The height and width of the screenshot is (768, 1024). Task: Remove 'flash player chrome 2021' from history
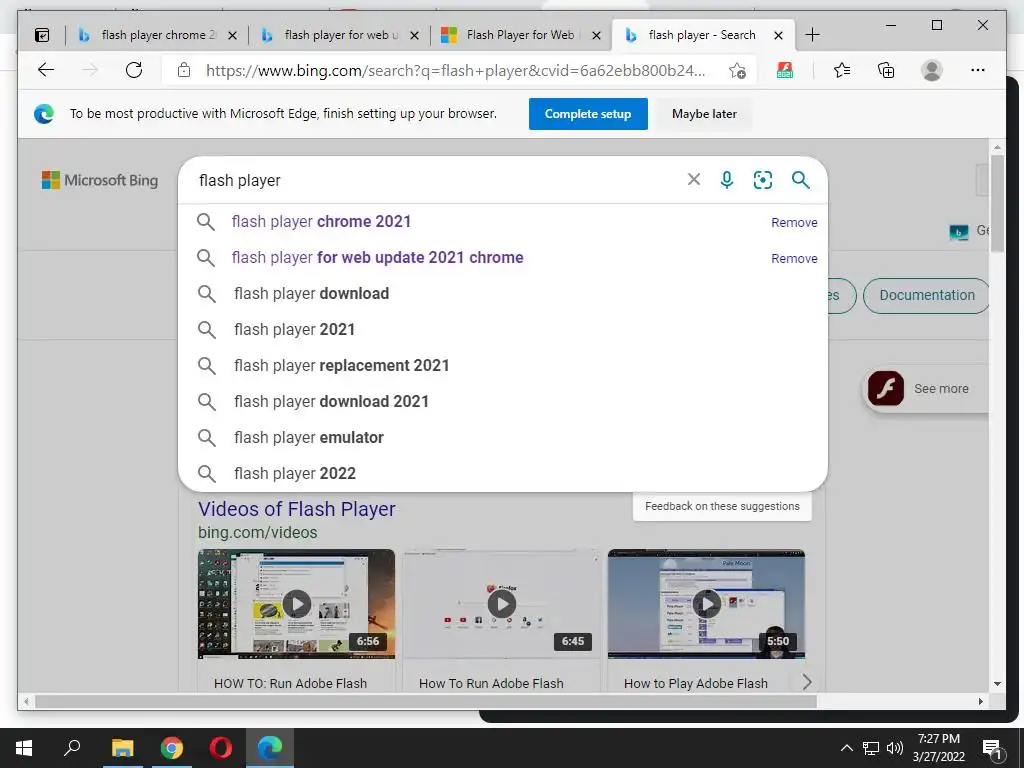pyautogui.click(x=794, y=222)
